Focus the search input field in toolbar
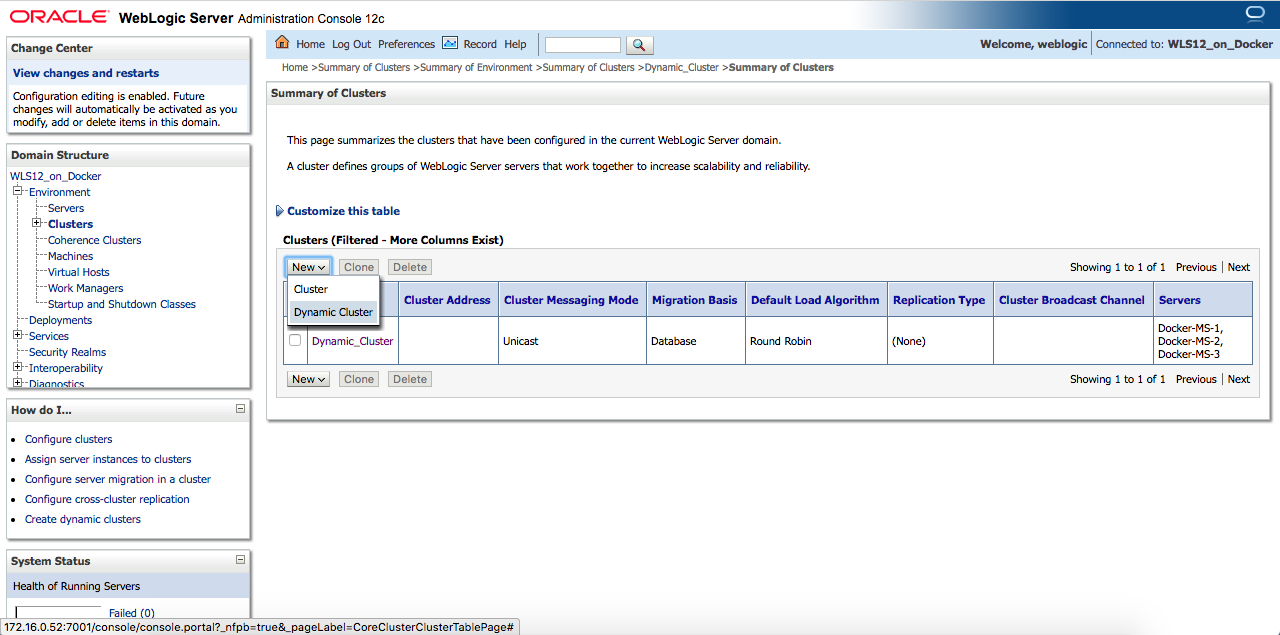1280x635 pixels. (x=583, y=45)
